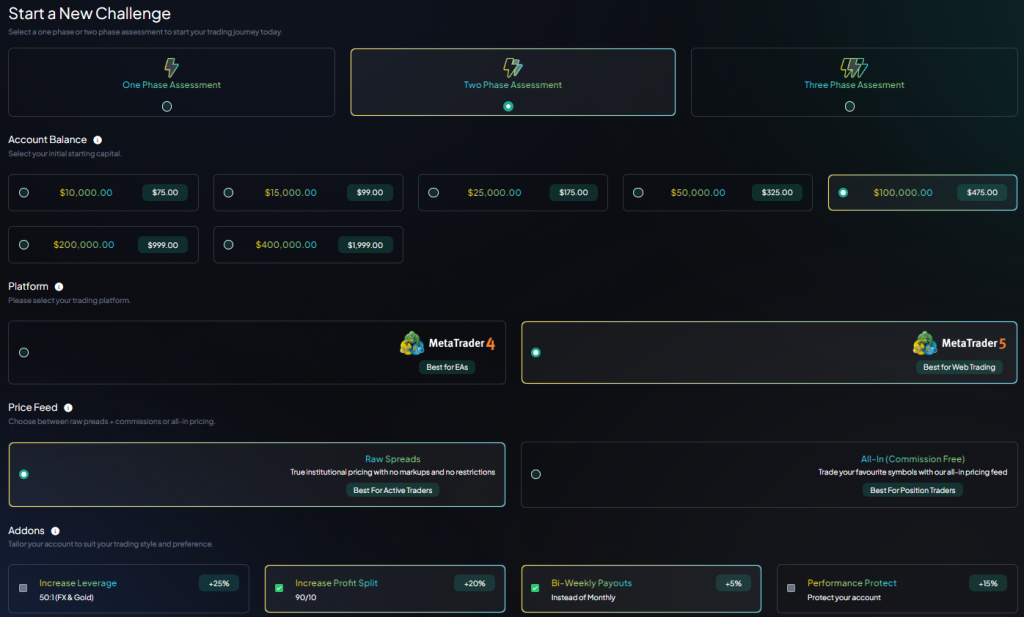Tick the Performance Protect checkbox
The image size is (1024, 617).
pyautogui.click(x=791, y=588)
